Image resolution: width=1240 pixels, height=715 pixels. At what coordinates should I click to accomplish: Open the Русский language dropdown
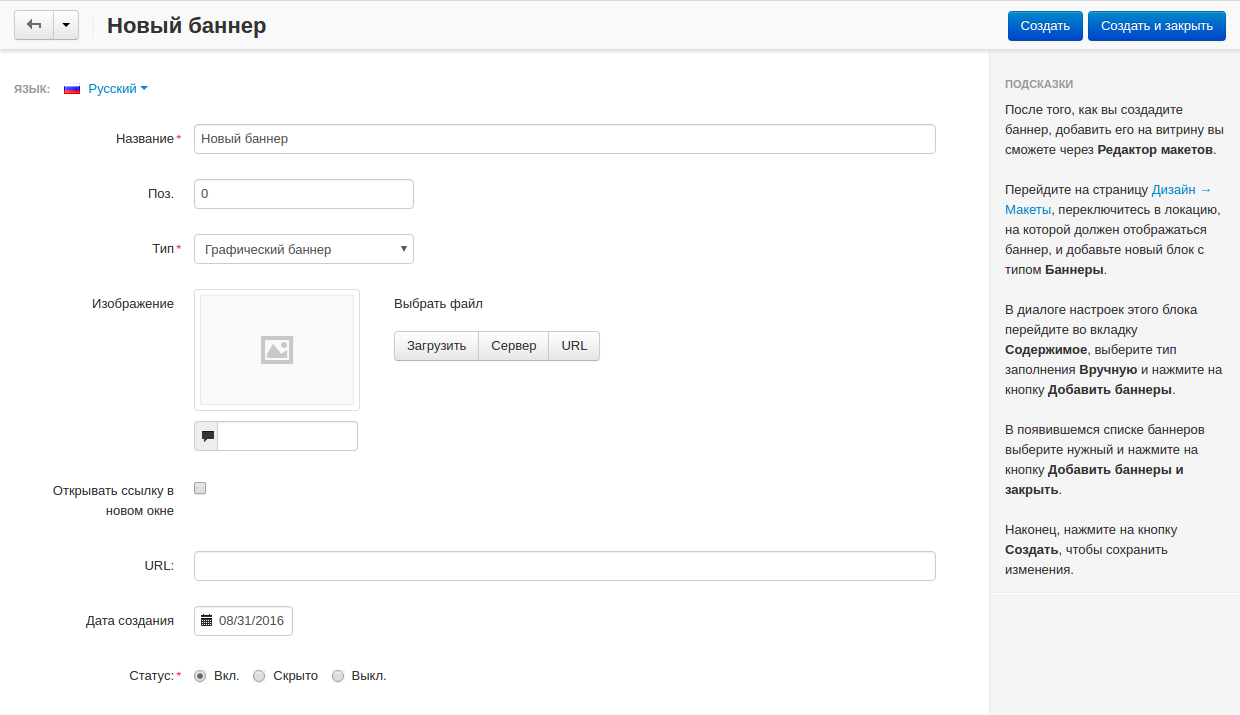click(x=117, y=89)
